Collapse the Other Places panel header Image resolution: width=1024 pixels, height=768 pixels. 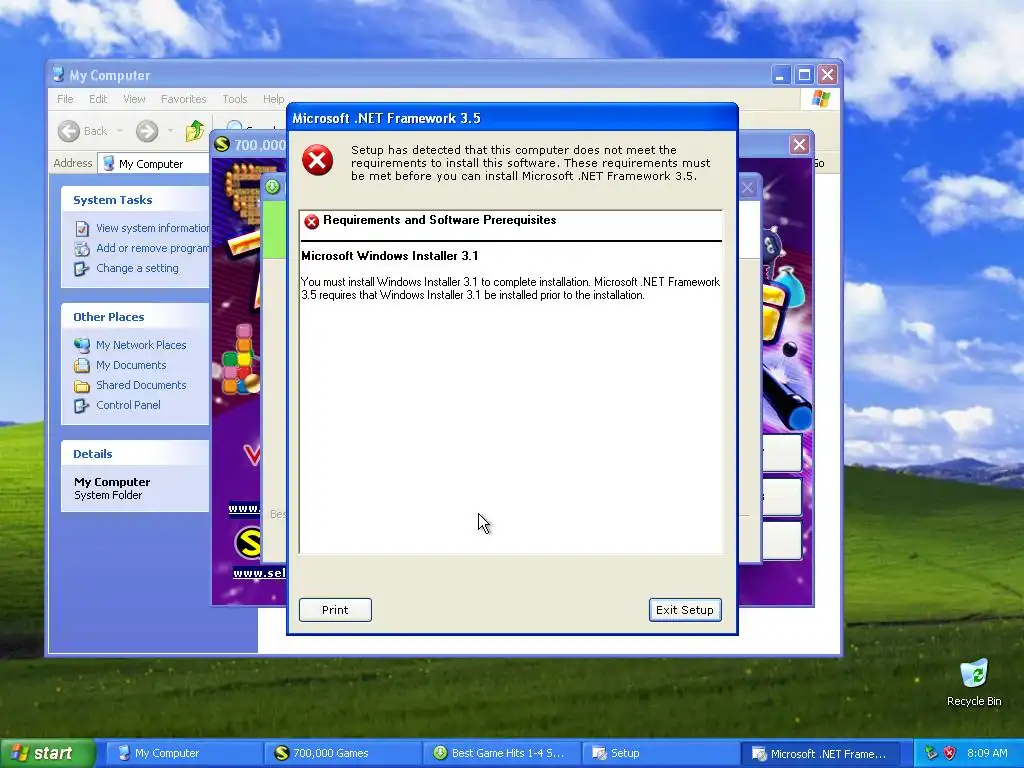pos(135,317)
